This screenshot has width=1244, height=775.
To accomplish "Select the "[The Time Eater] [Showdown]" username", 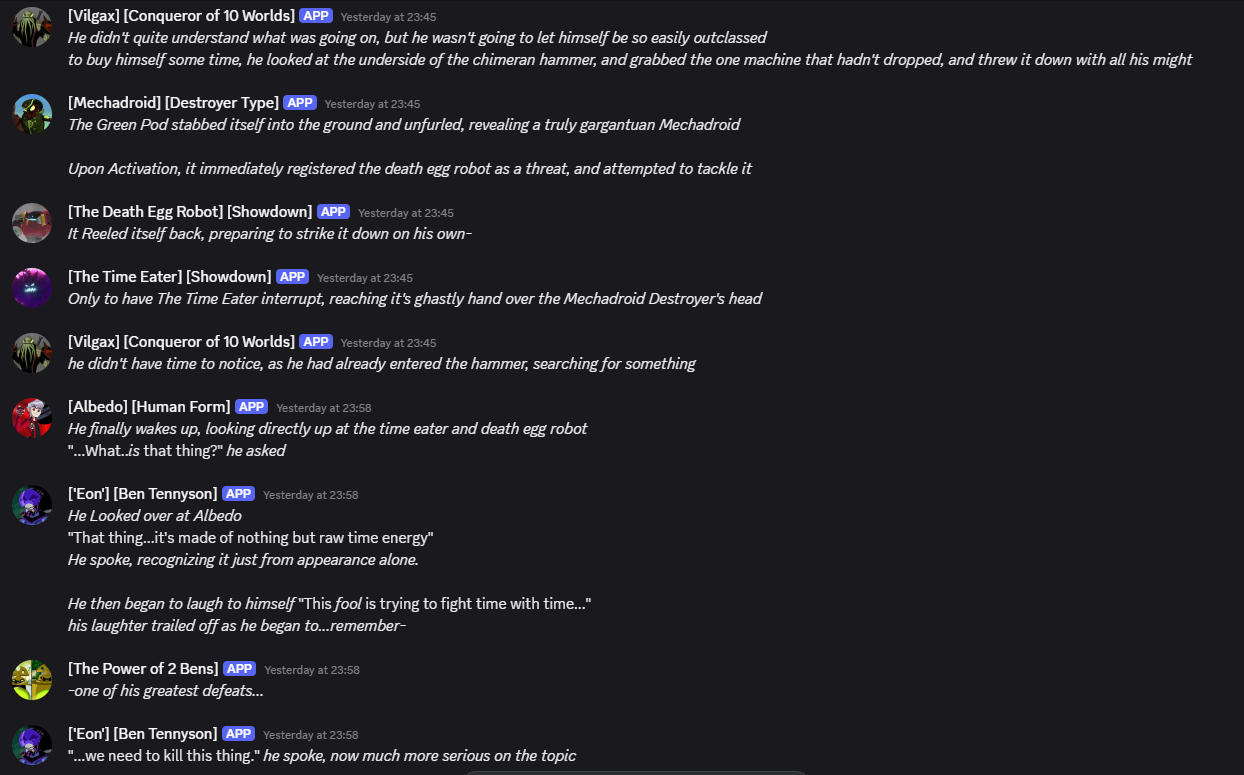I will [x=169, y=277].
